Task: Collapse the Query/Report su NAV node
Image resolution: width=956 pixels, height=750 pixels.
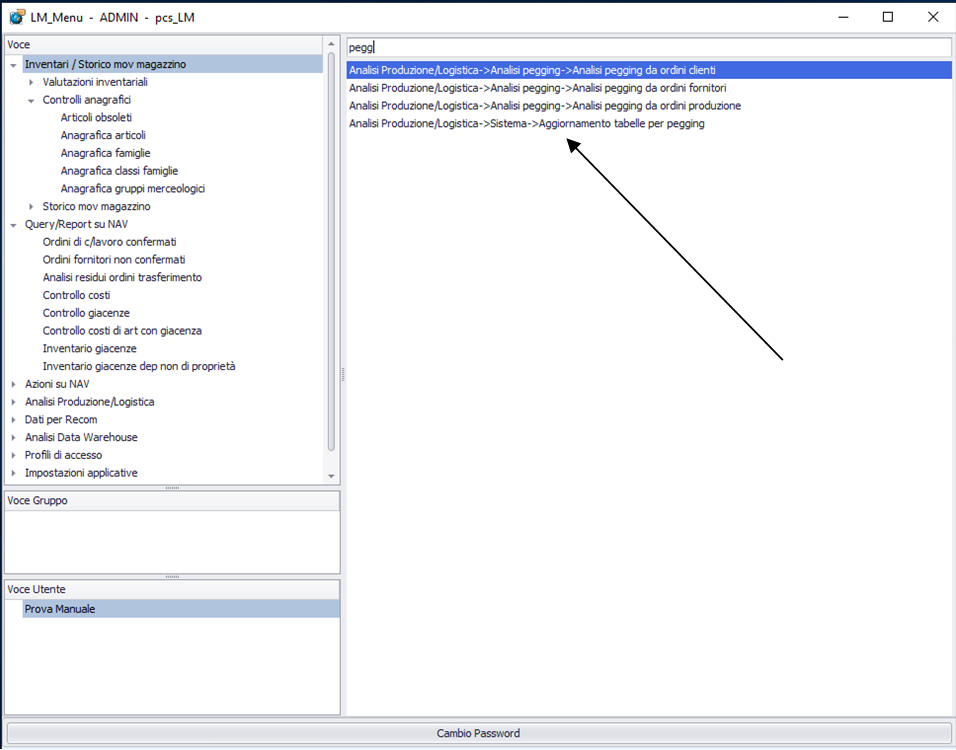Action: (x=14, y=225)
